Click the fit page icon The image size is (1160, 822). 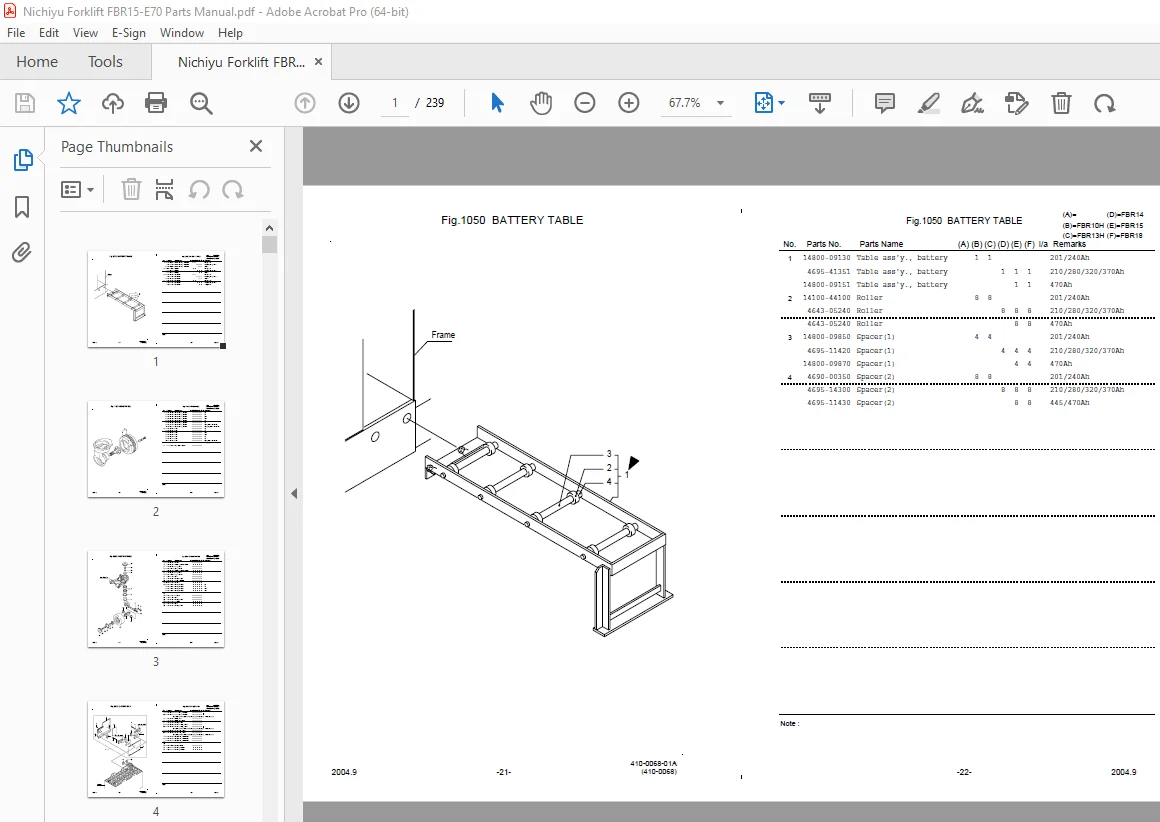[x=763, y=103]
